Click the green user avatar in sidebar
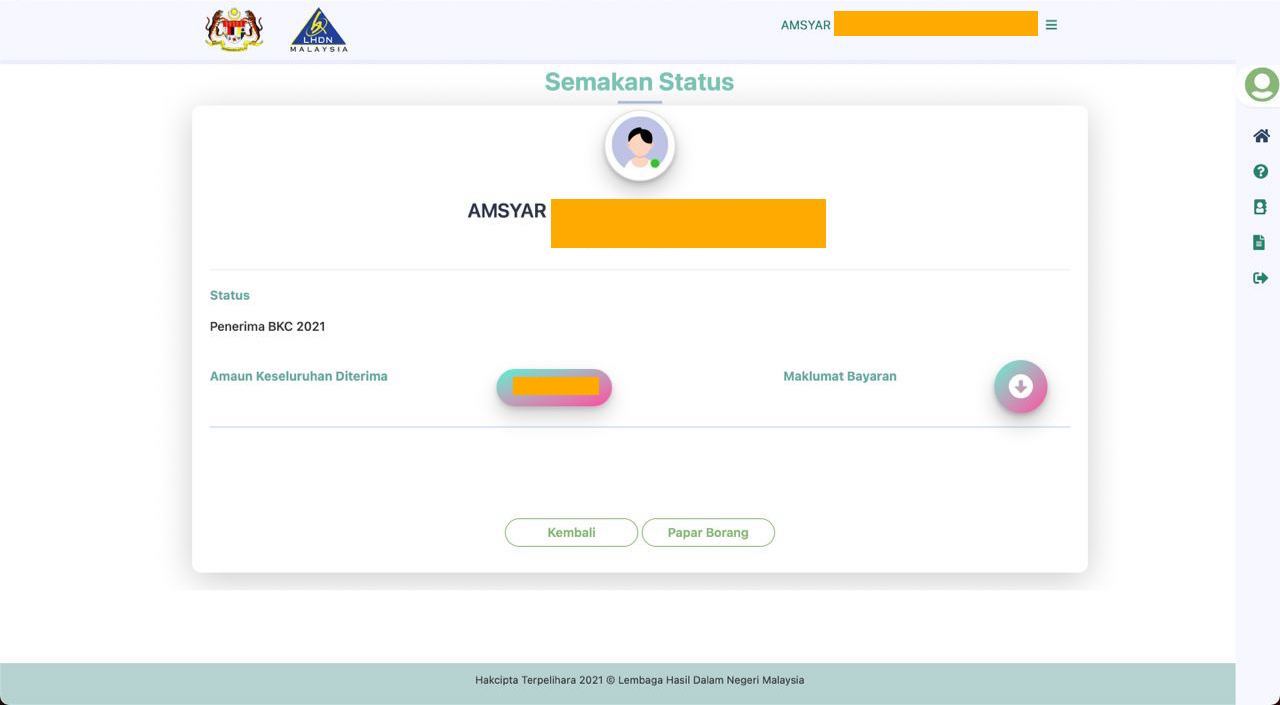Screen dimensions: 1280x705 1261,85
